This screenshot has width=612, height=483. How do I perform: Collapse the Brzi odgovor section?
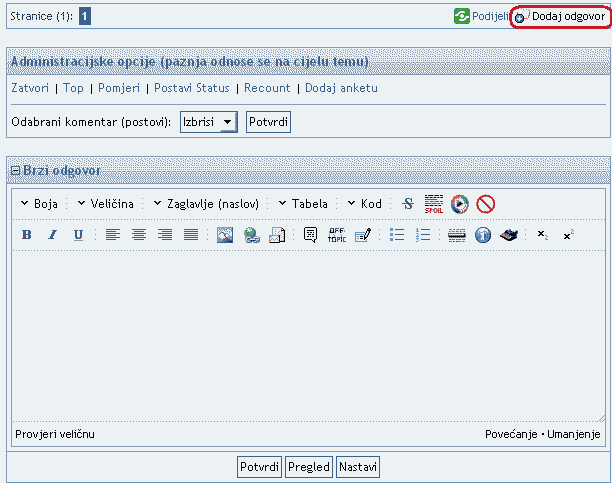click(15, 171)
